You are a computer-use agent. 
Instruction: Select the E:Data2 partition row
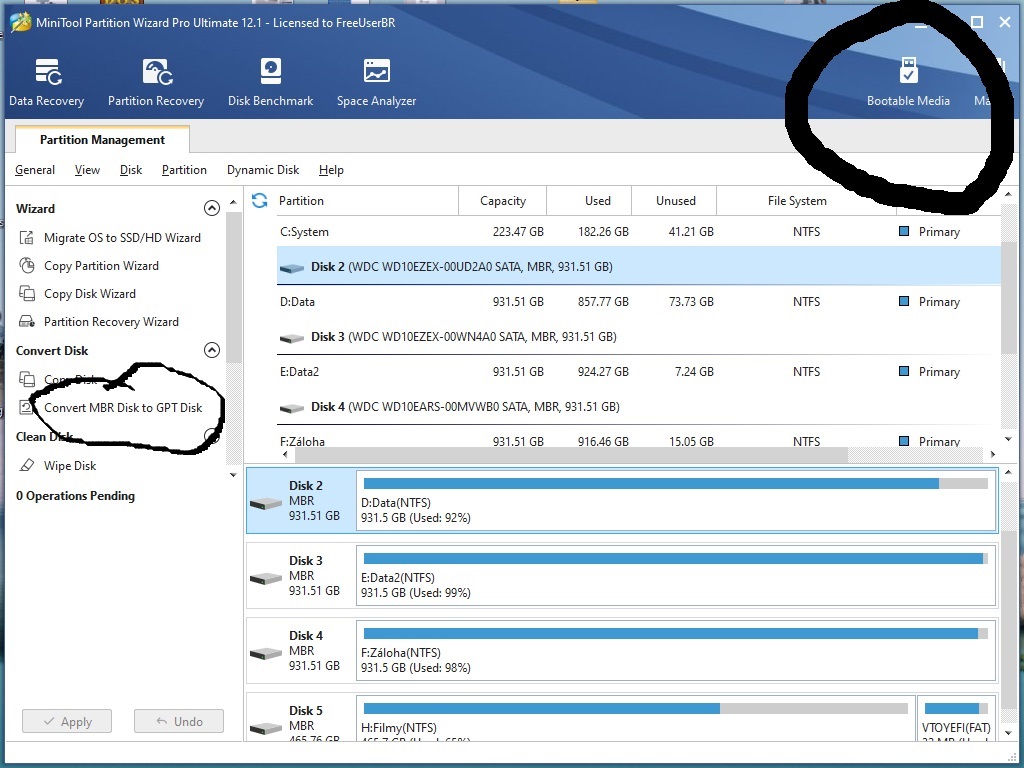tap(638, 372)
